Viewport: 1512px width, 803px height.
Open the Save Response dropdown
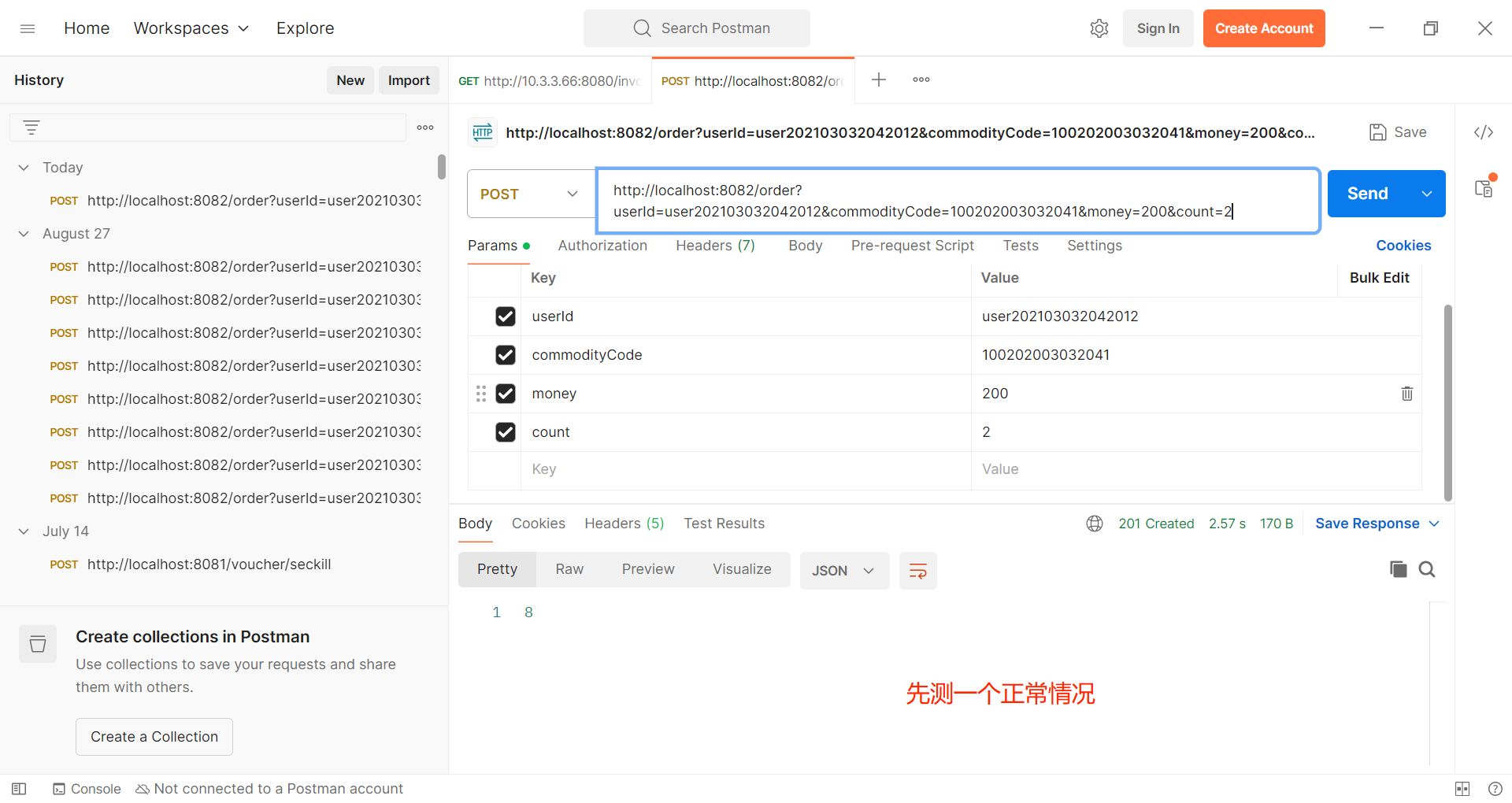pyautogui.click(x=1377, y=524)
